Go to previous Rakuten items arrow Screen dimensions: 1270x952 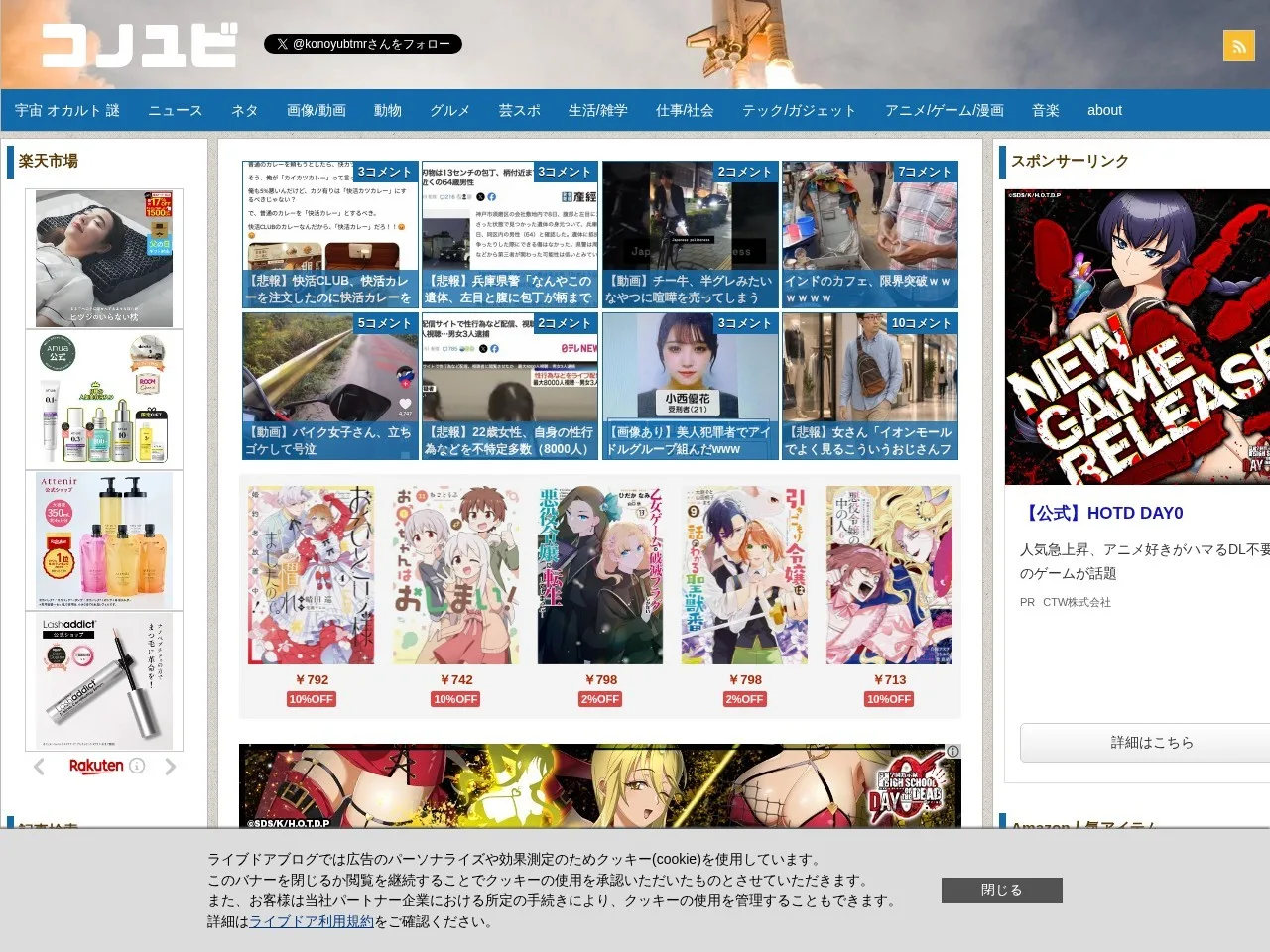click(x=39, y=767)
